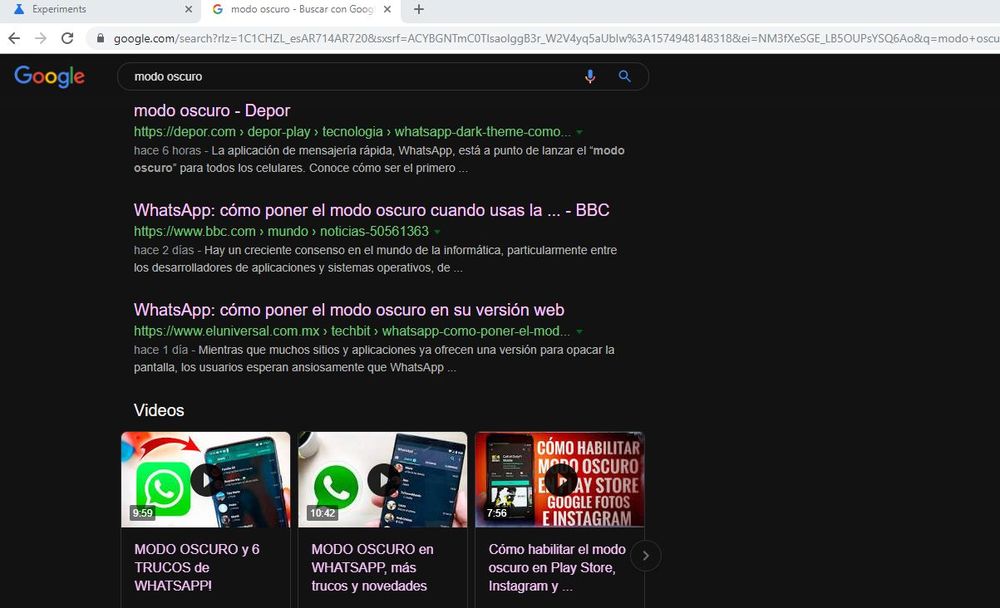Viewport: 1000px width, 608px height.
Task: Click the bbc.com green URL breadcrumb
Action: click(281, 231)
